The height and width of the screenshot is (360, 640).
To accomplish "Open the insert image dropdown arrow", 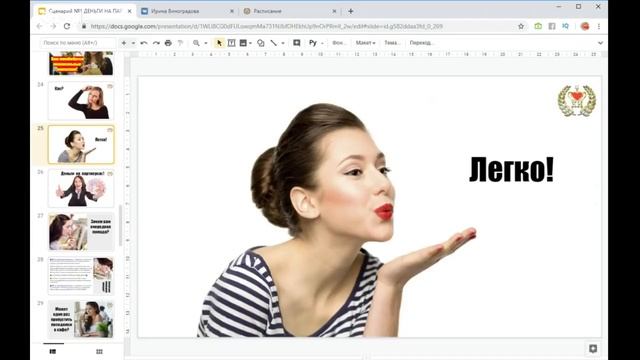I will (x=250, y=43).
